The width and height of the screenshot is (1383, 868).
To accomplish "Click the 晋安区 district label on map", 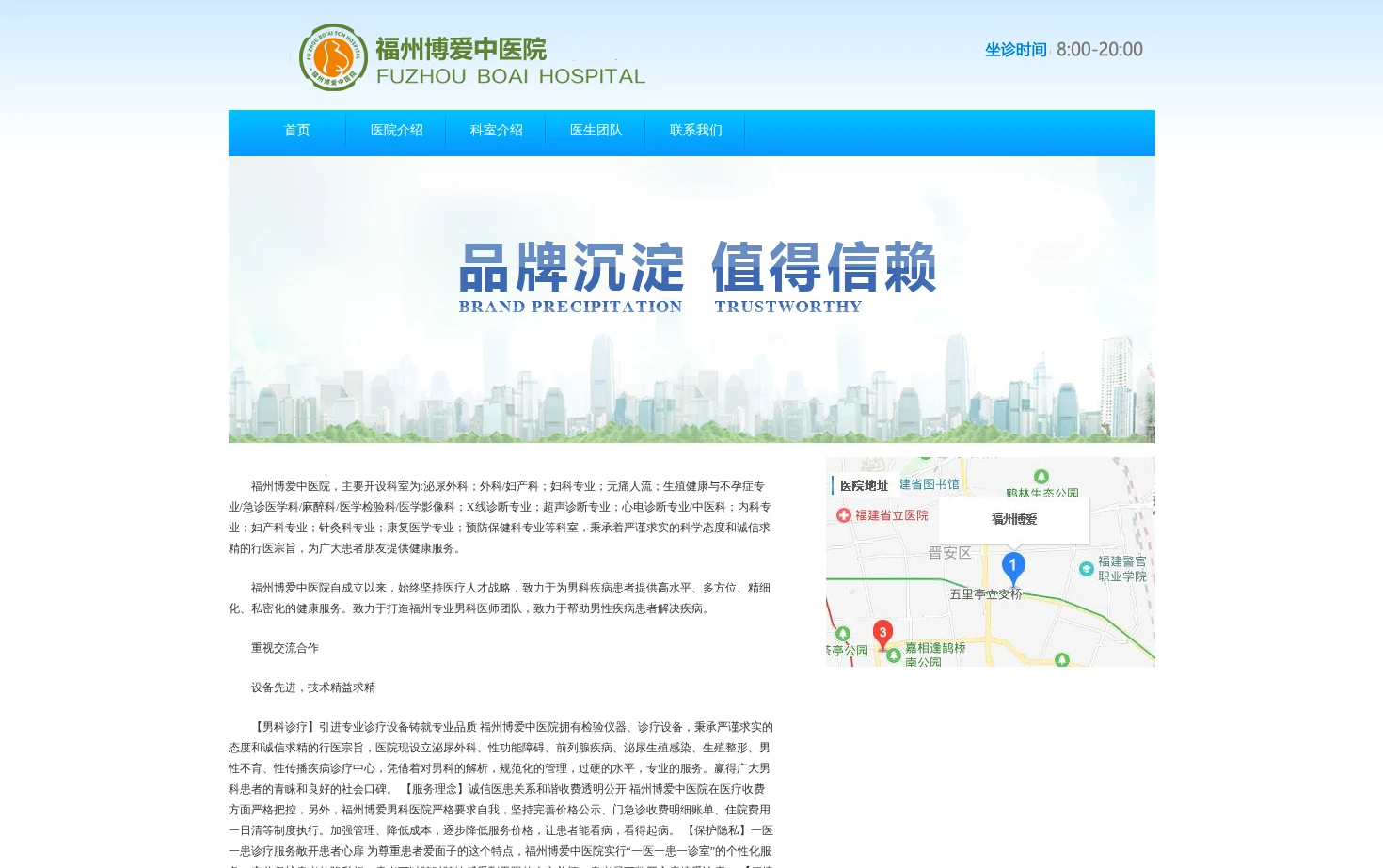I will 950,553.
